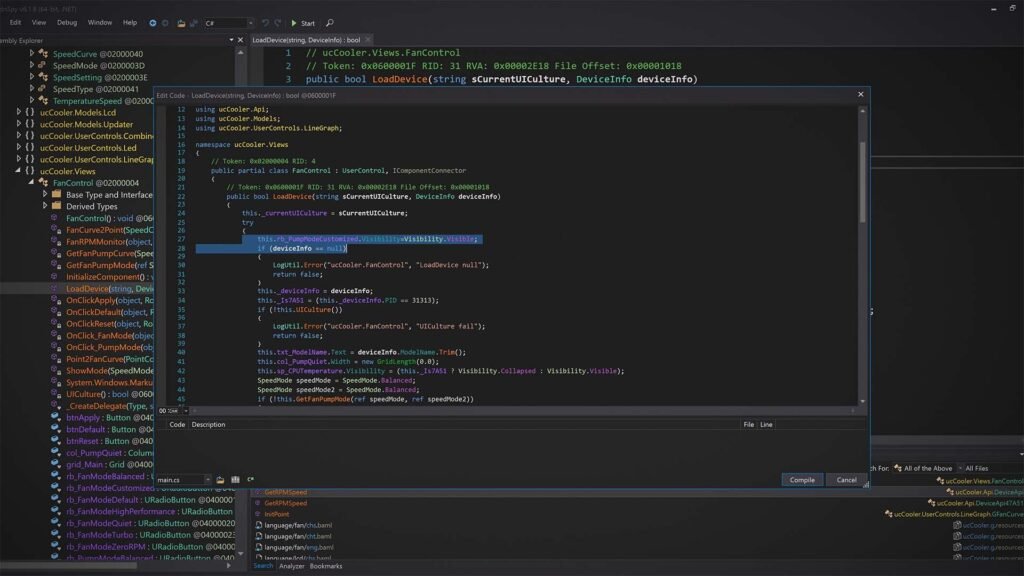
Task: Open the Debug menu
Action: [x=66, y=22]
